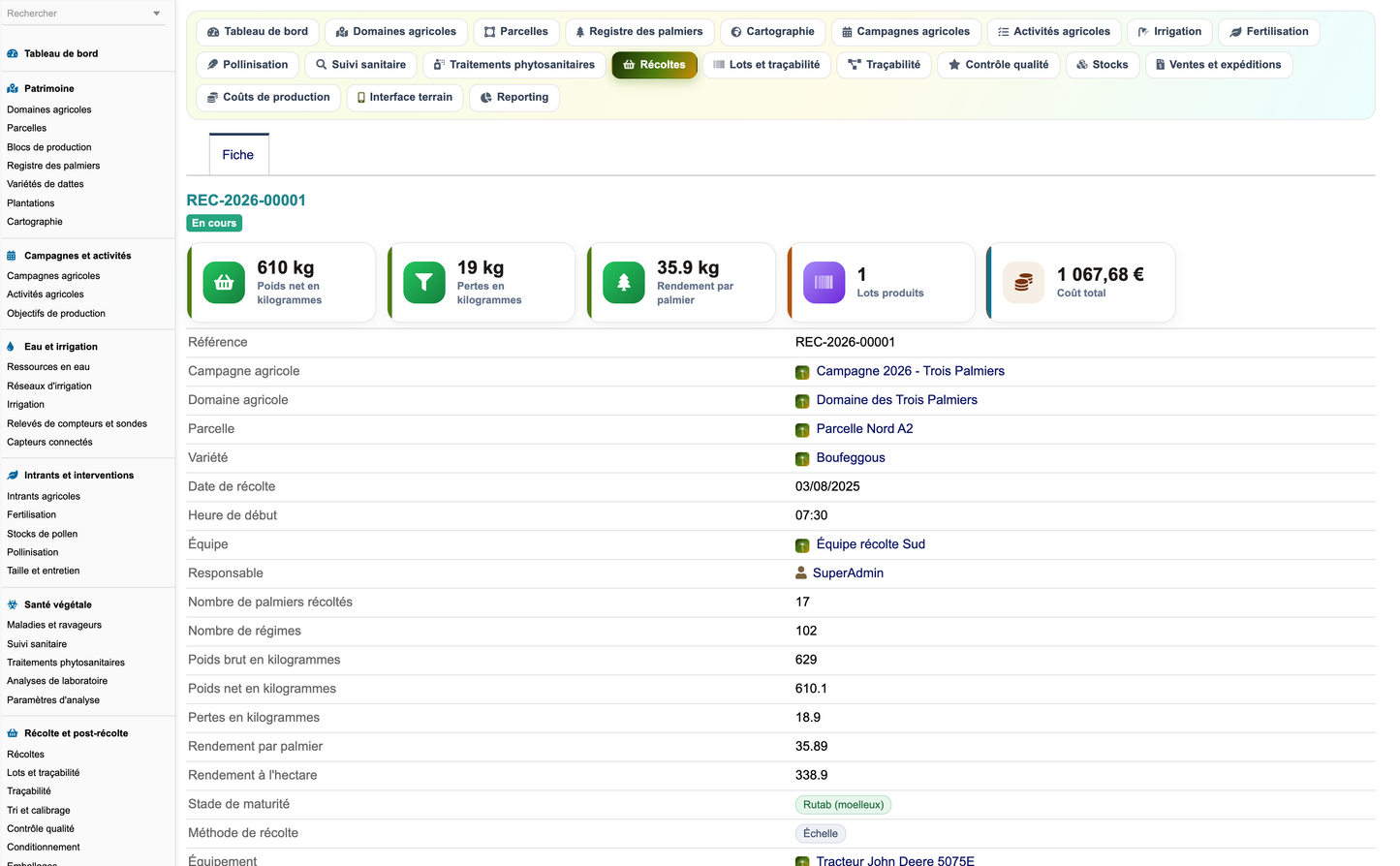
Task: Open the Équipe récolte Sud link
Action: (871, 544)
